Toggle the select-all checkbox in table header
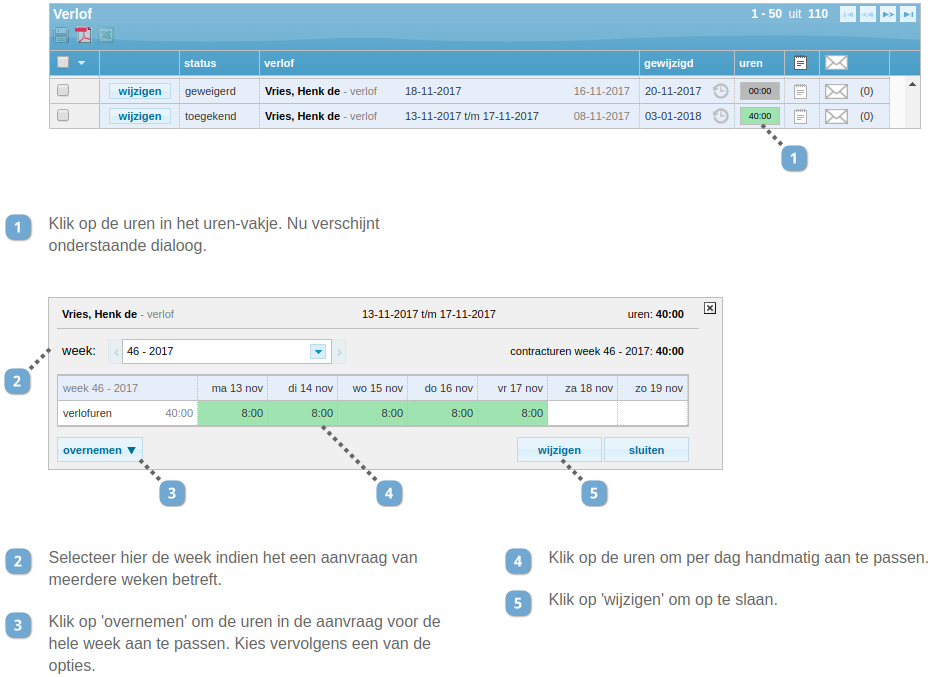Image resolution: width=930 pixels, height=677 pixels. click(63, 62)
